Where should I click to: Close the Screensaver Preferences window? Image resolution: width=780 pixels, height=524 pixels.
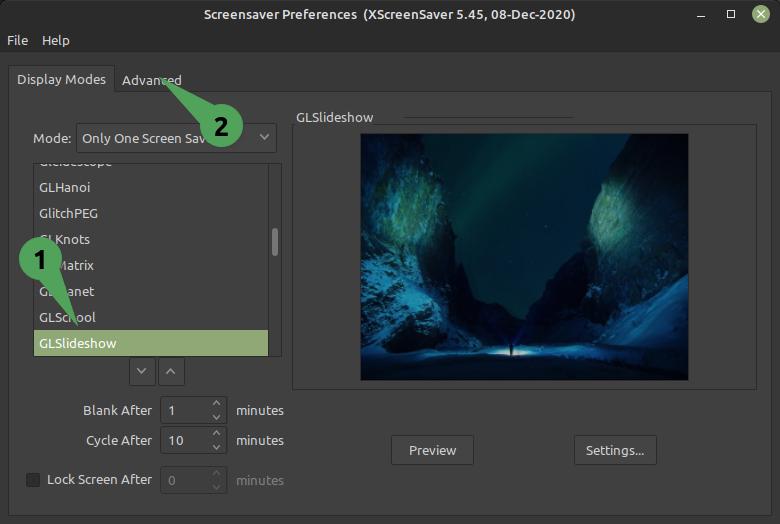click(761, 14)
